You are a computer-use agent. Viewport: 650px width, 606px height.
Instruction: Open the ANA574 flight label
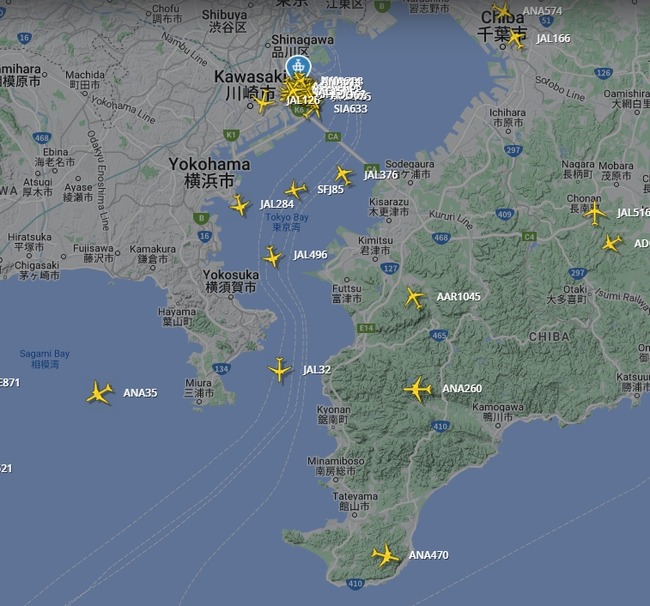tap(542, 11)
